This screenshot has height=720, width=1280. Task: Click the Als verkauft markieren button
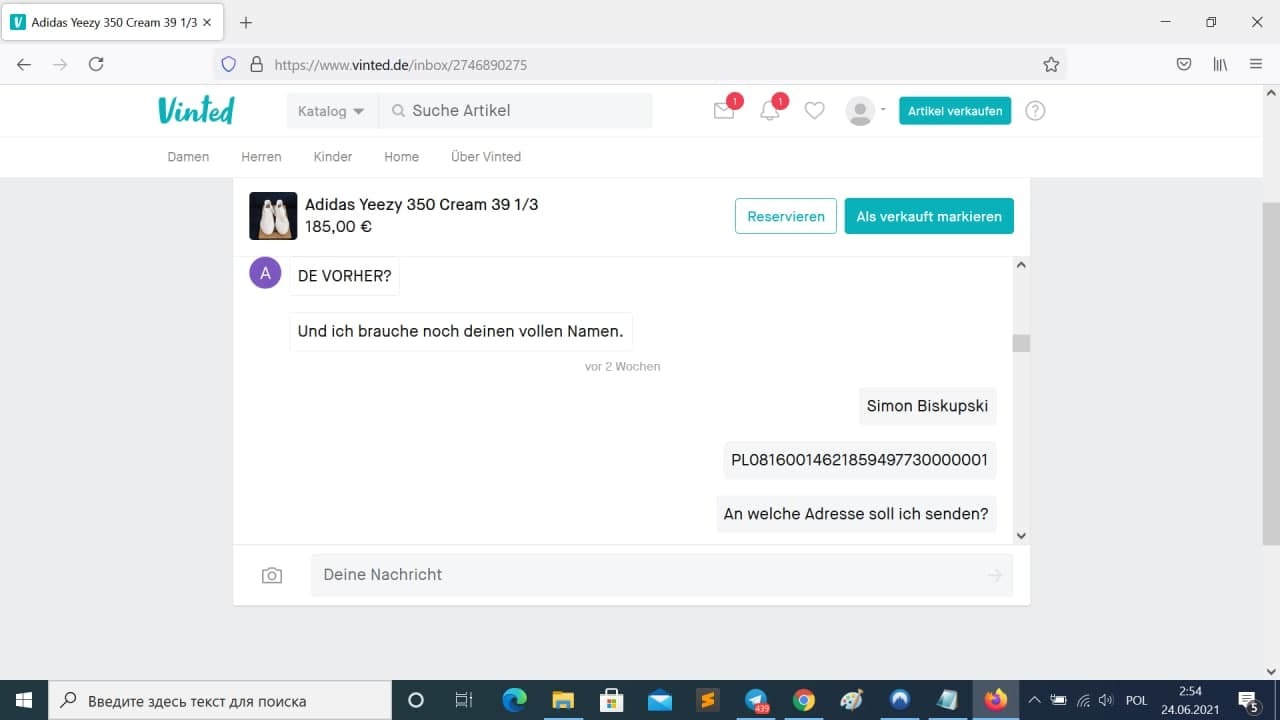[x=929, y=216]
